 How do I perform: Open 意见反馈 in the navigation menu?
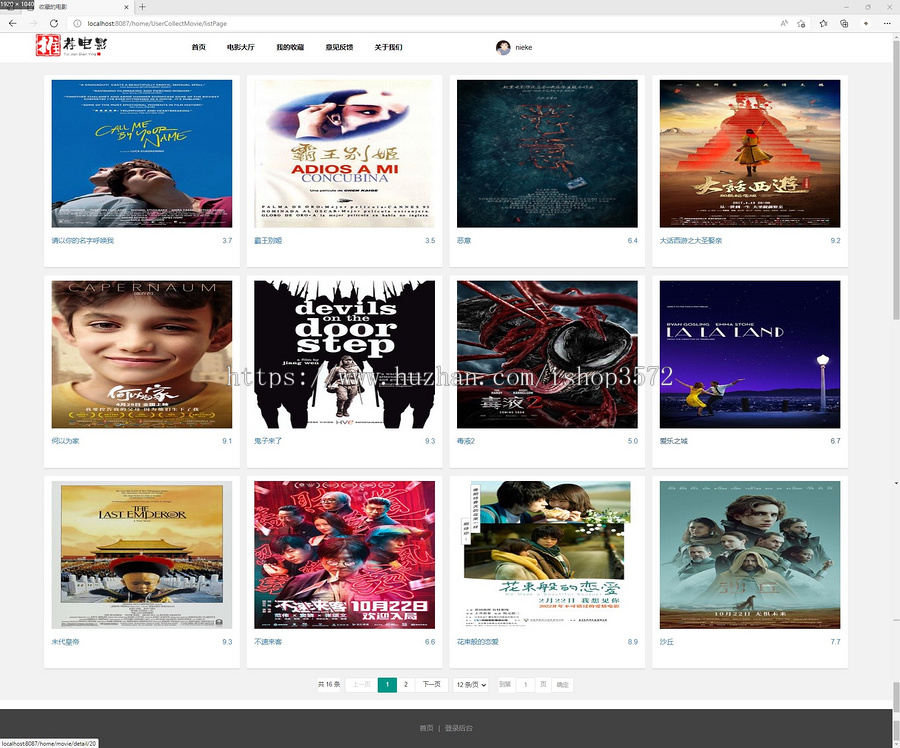[339, 47]
